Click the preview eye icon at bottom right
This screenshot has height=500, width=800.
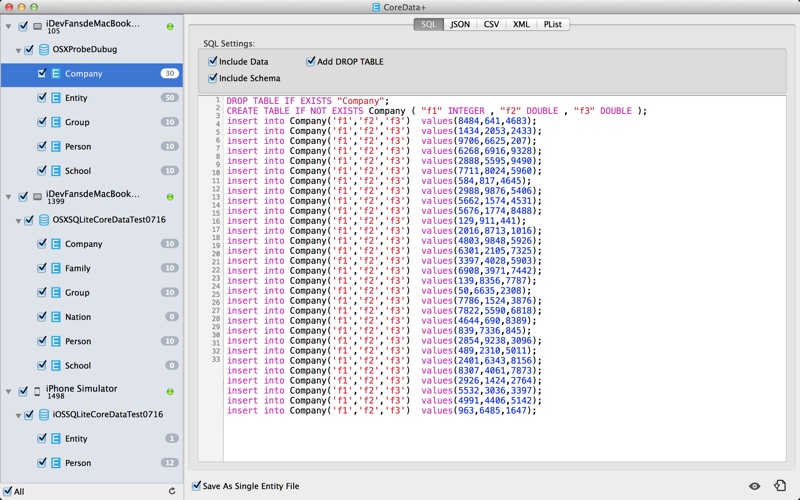(755, 486)
